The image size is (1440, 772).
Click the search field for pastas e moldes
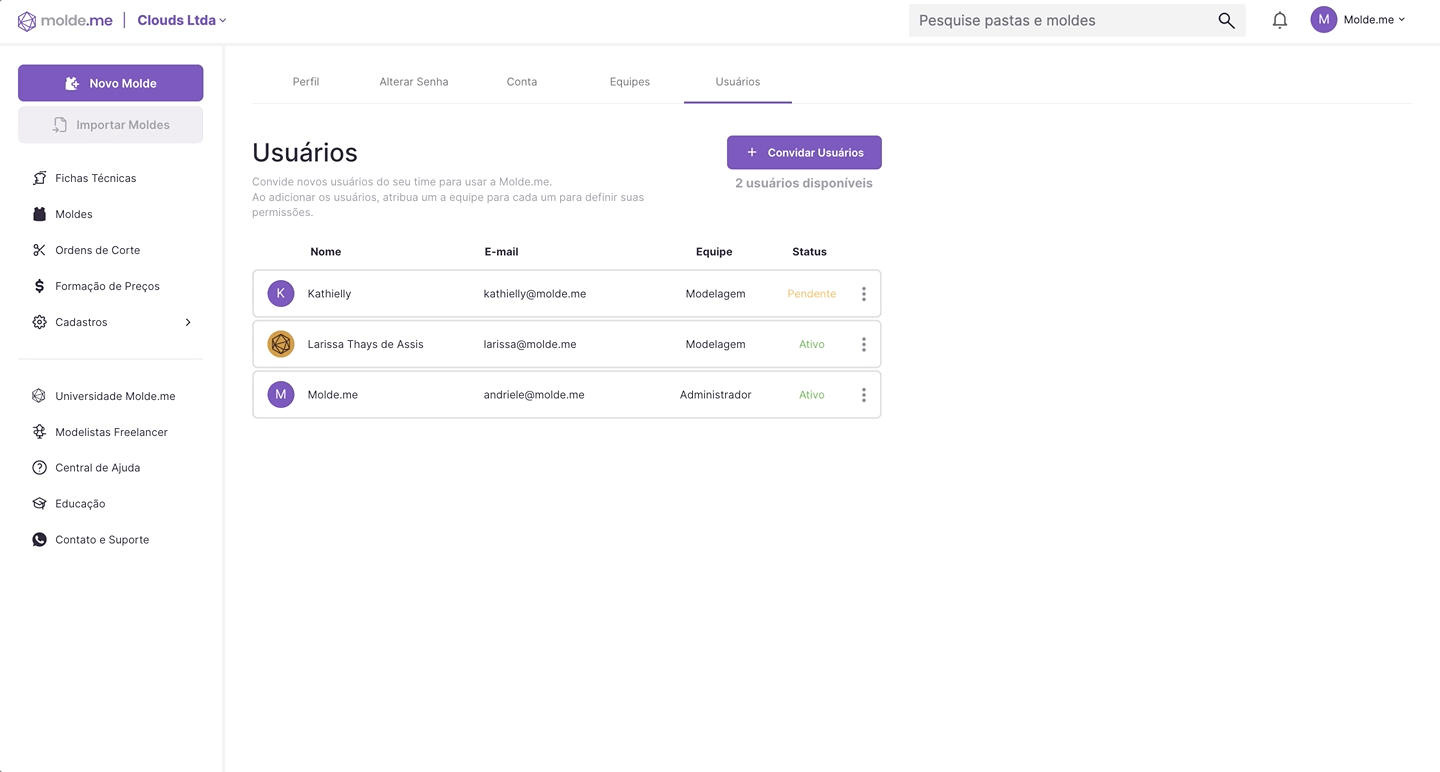(1060, 20)
